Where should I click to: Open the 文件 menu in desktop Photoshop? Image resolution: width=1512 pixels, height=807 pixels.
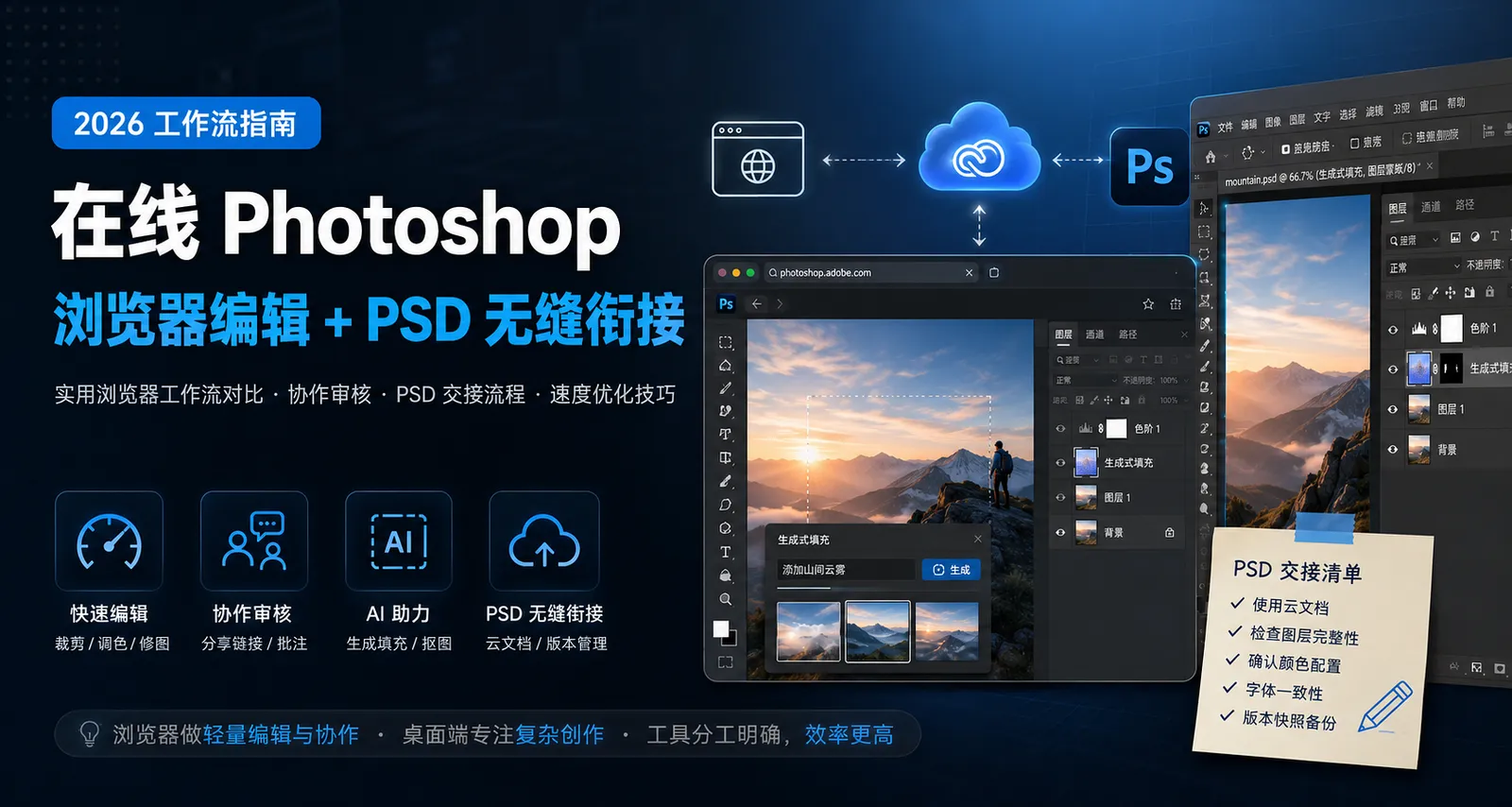pyautogui.click(x=1226, y=127)
